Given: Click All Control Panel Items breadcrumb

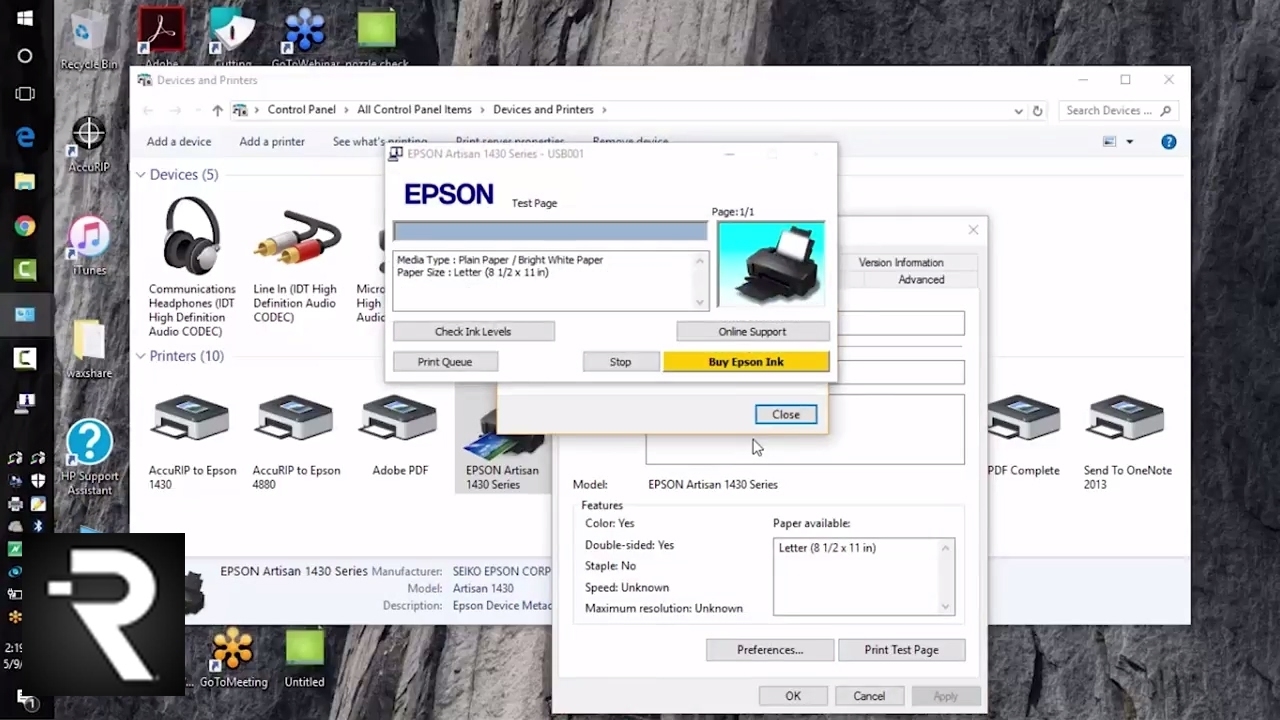Looking at the screenshot, I should (414, 110).
